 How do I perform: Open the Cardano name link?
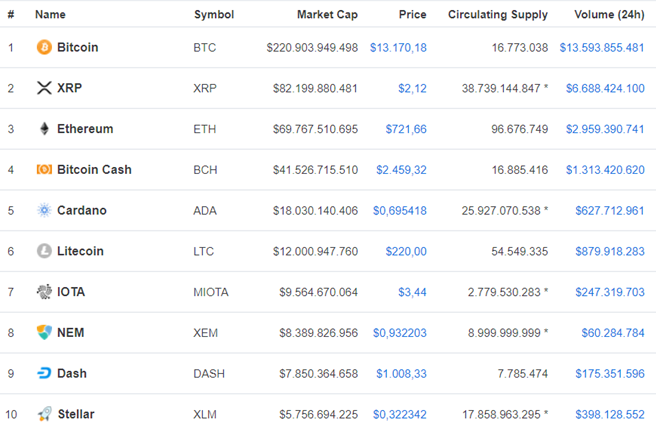coord(82,210)
